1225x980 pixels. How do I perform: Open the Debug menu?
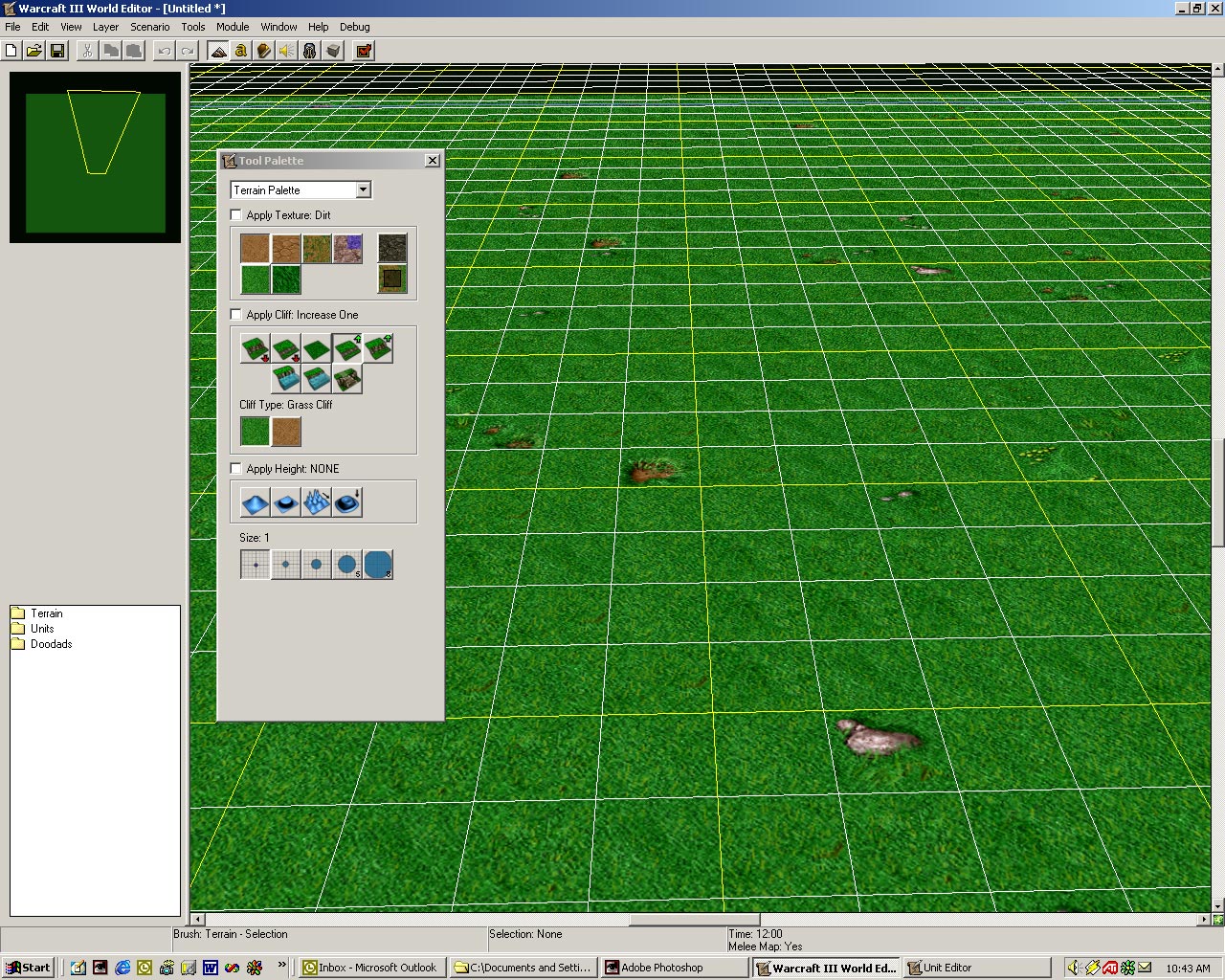(355, 27)
